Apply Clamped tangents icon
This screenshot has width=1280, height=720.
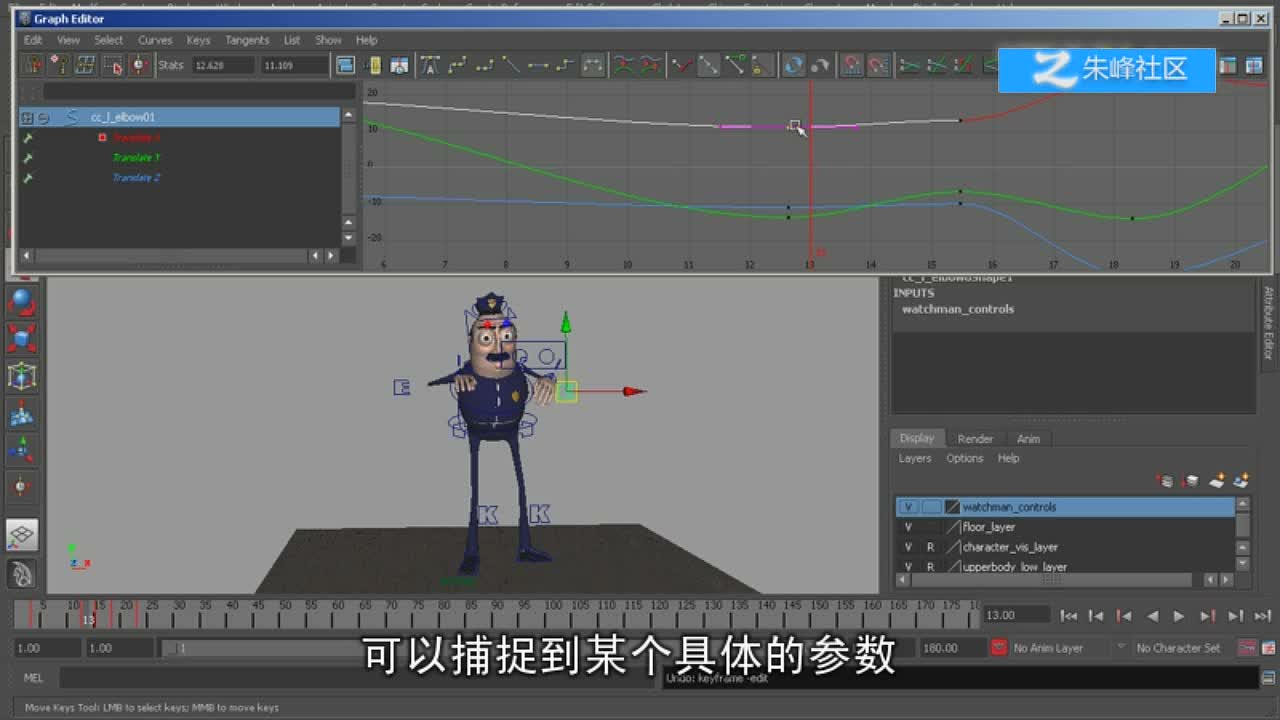[x=484, y=66]
